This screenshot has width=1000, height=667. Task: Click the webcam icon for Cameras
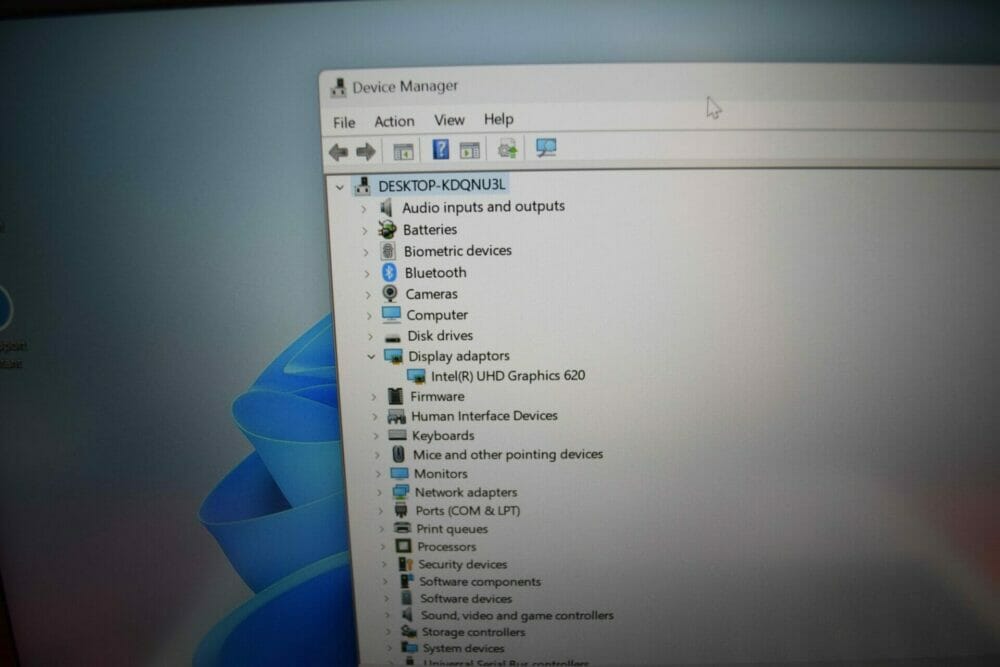(390, 293)
